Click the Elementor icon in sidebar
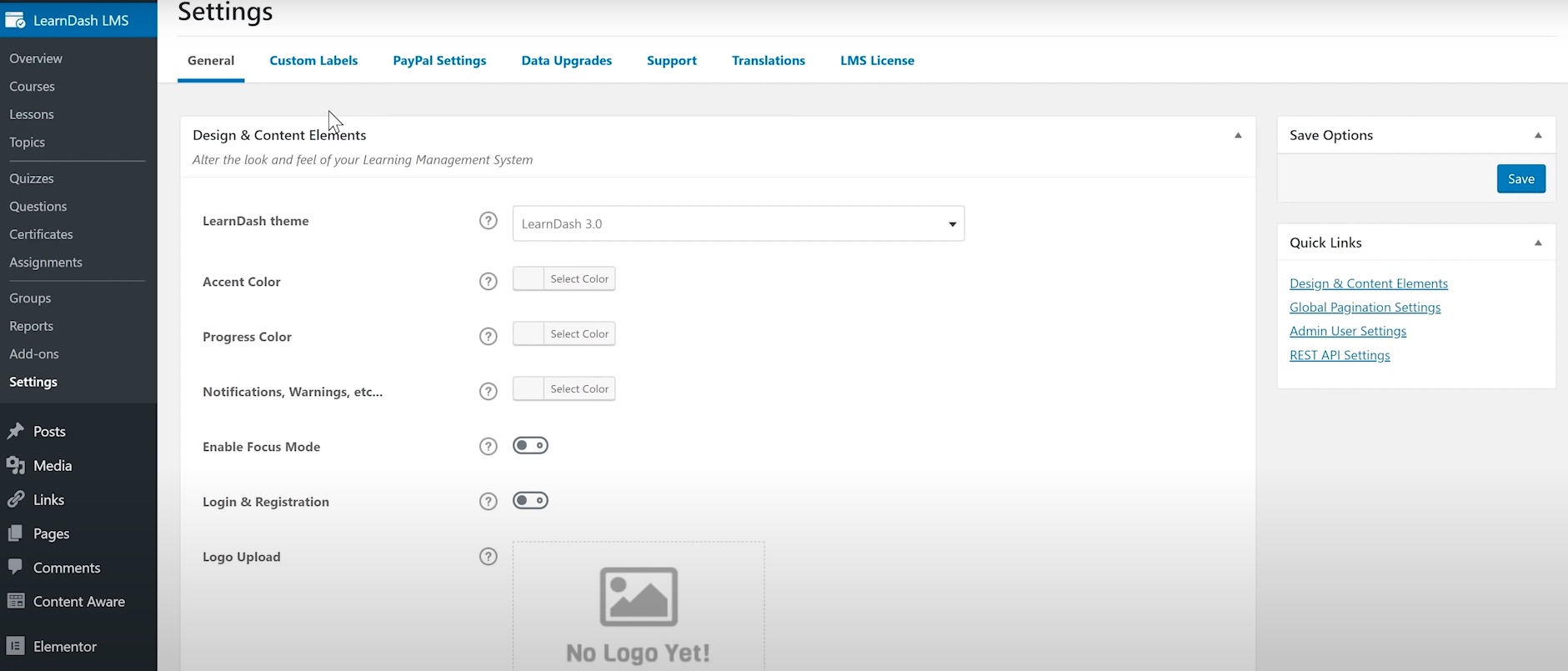Viewport: 1568px width, 671px height. coord(15,646)
